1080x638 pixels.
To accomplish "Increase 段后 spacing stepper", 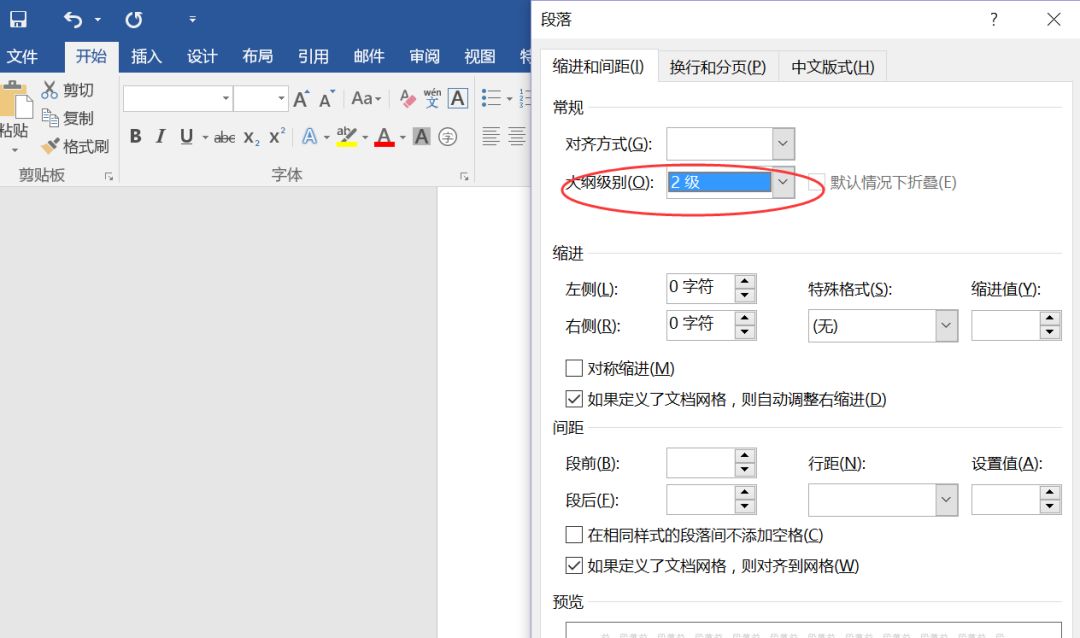I will click(745, 493).
